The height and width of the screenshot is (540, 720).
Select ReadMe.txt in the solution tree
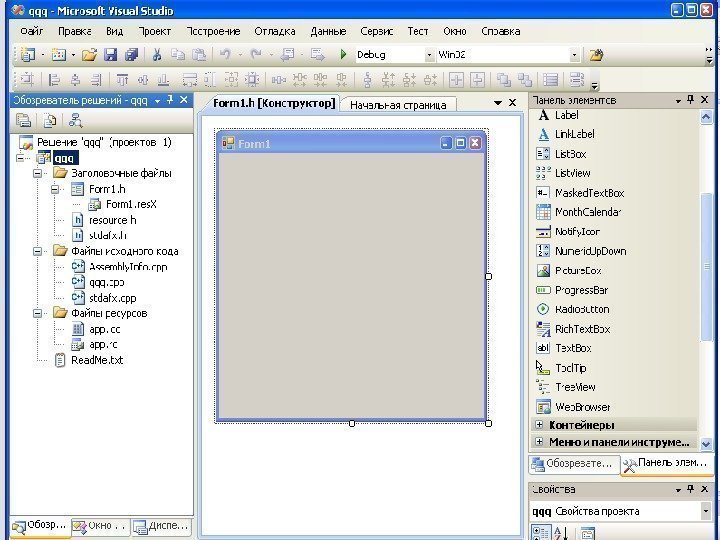click(97, 360)
